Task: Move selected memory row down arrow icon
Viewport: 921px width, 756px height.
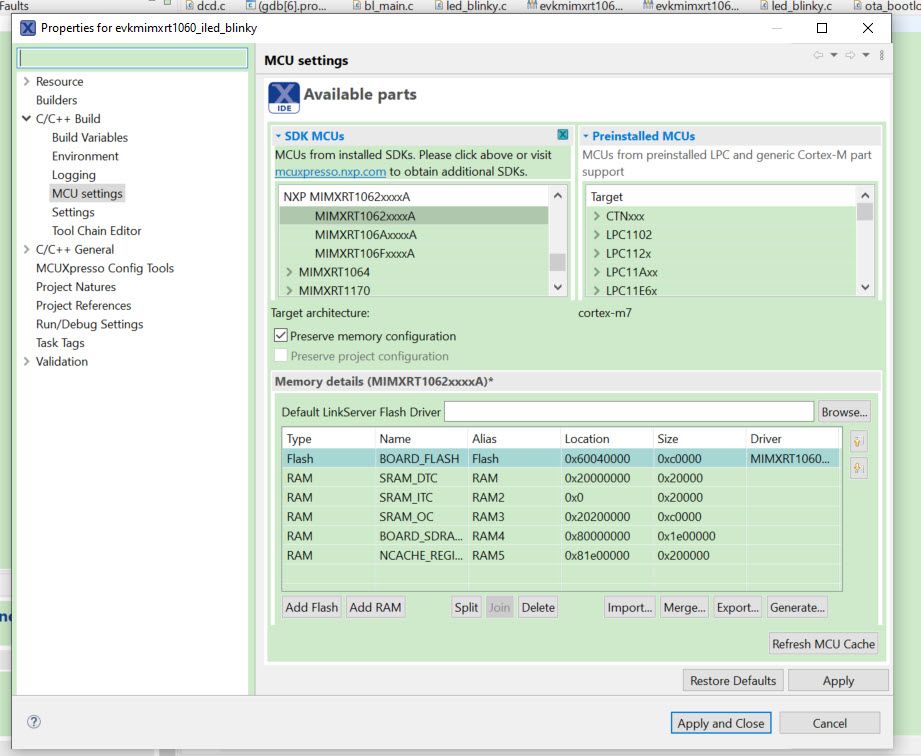Action: click(x=858, y=468)
